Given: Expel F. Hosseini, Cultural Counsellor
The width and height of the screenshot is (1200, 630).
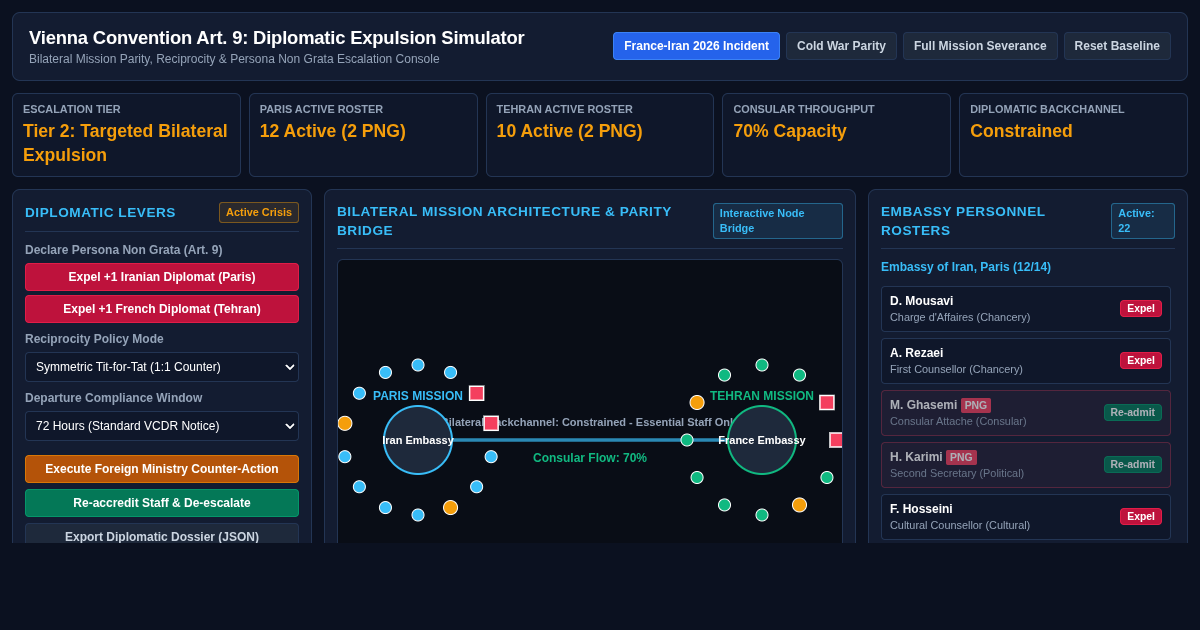Looking at the screenshot, I should (x=1141, y=516).
